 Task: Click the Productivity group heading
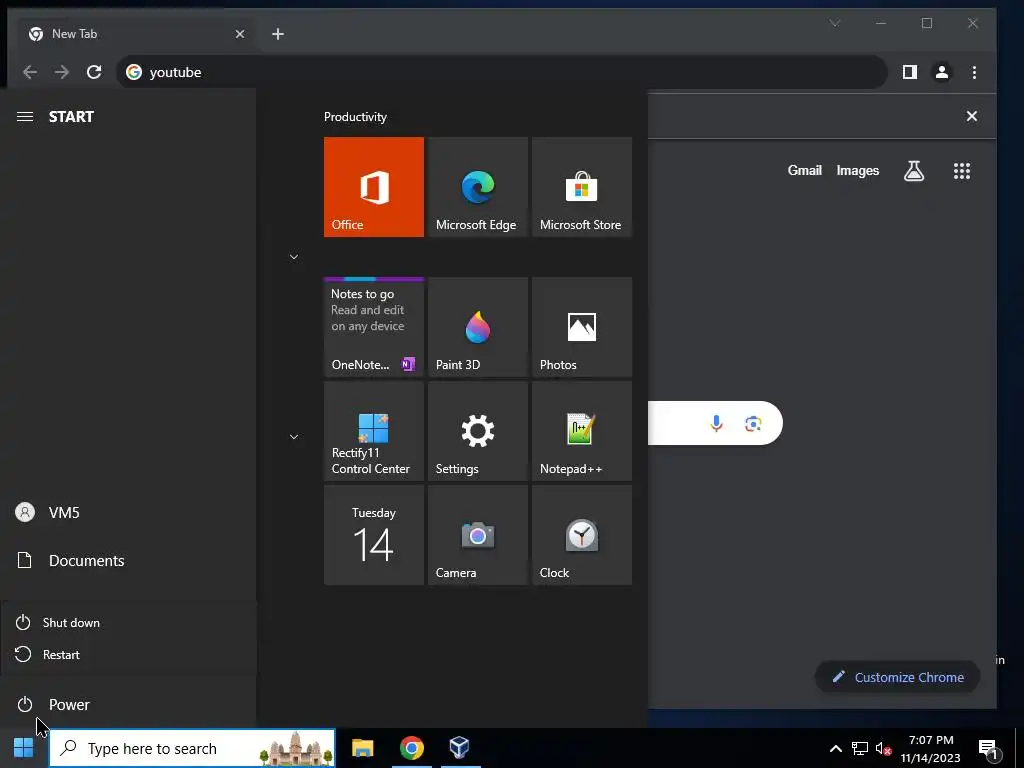pyautogui.click(x=355, y=117)
